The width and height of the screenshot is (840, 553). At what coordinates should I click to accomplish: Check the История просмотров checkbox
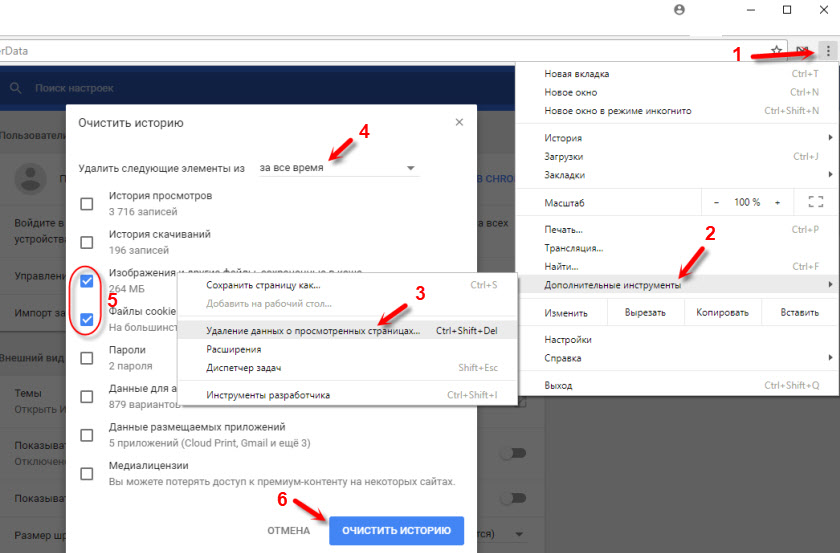pos(87,203)
